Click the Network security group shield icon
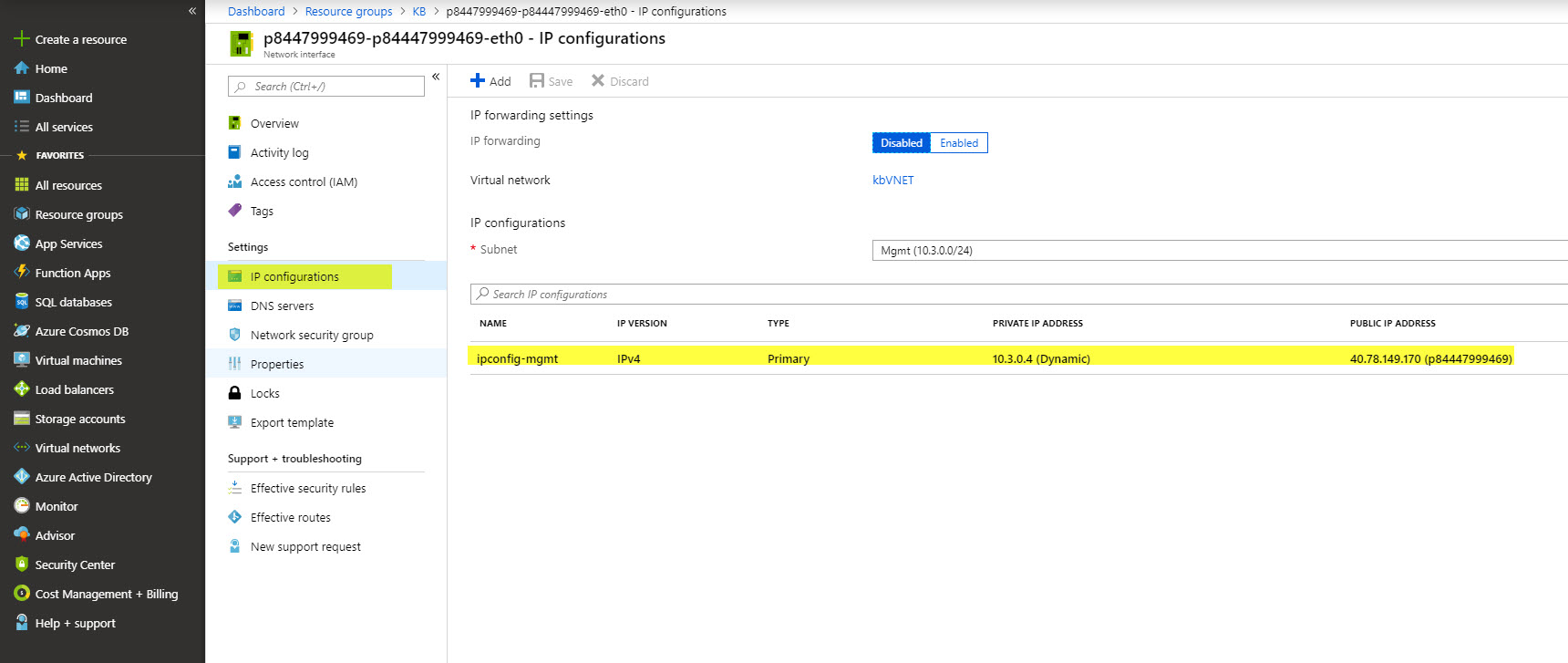The height and width of the screenshot is (663, 1568). 234,335
